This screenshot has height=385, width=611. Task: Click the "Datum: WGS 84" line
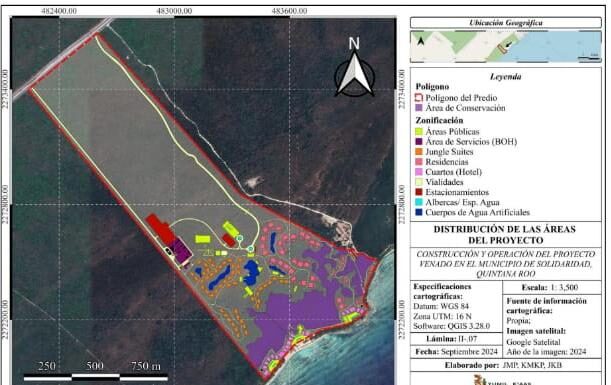pos(441,306)
